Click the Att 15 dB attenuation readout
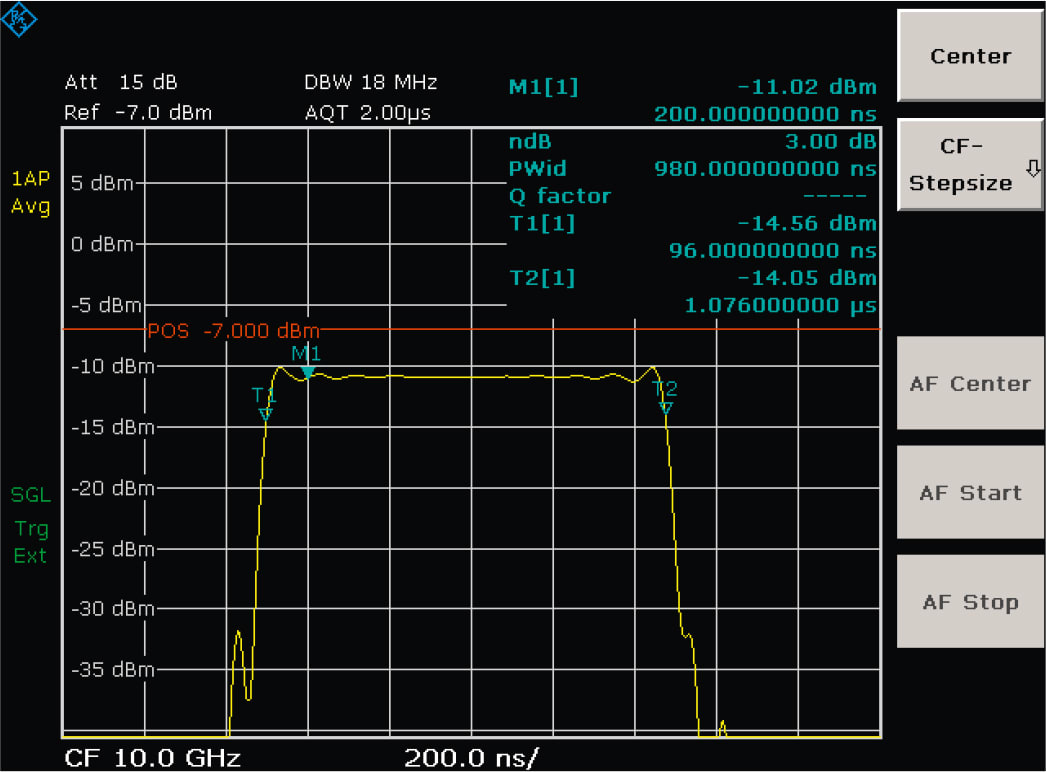The height and width of the screenshot is (772, 1046). (x=120, y=82)
